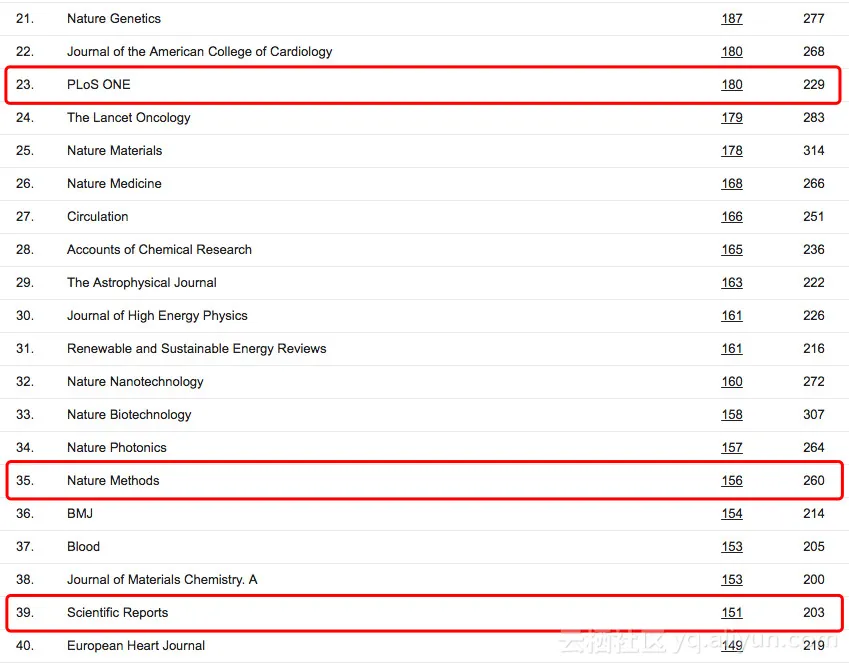Click the 160 link for Nature Nanotechnology

click(x=732, y=382)
